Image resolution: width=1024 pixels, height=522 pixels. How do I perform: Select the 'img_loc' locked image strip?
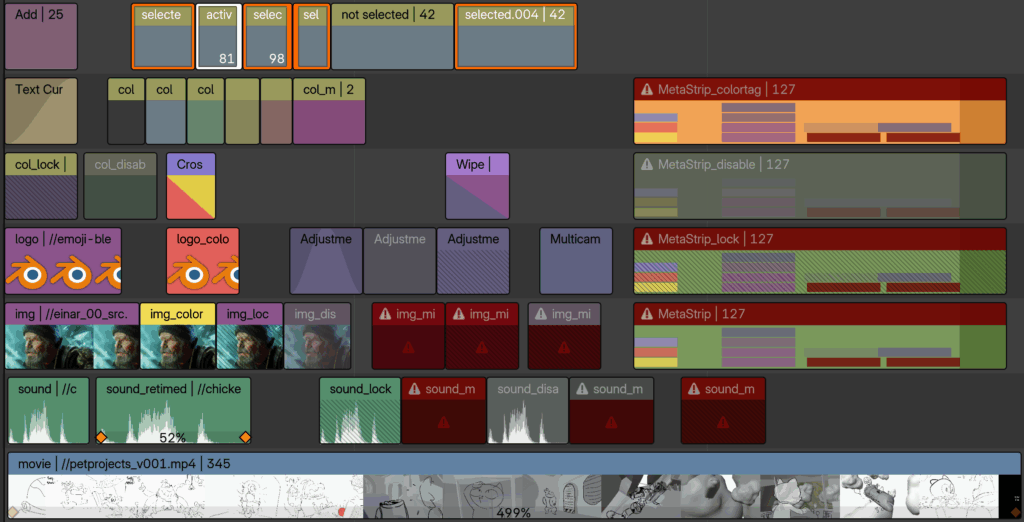tap(250, 336)
